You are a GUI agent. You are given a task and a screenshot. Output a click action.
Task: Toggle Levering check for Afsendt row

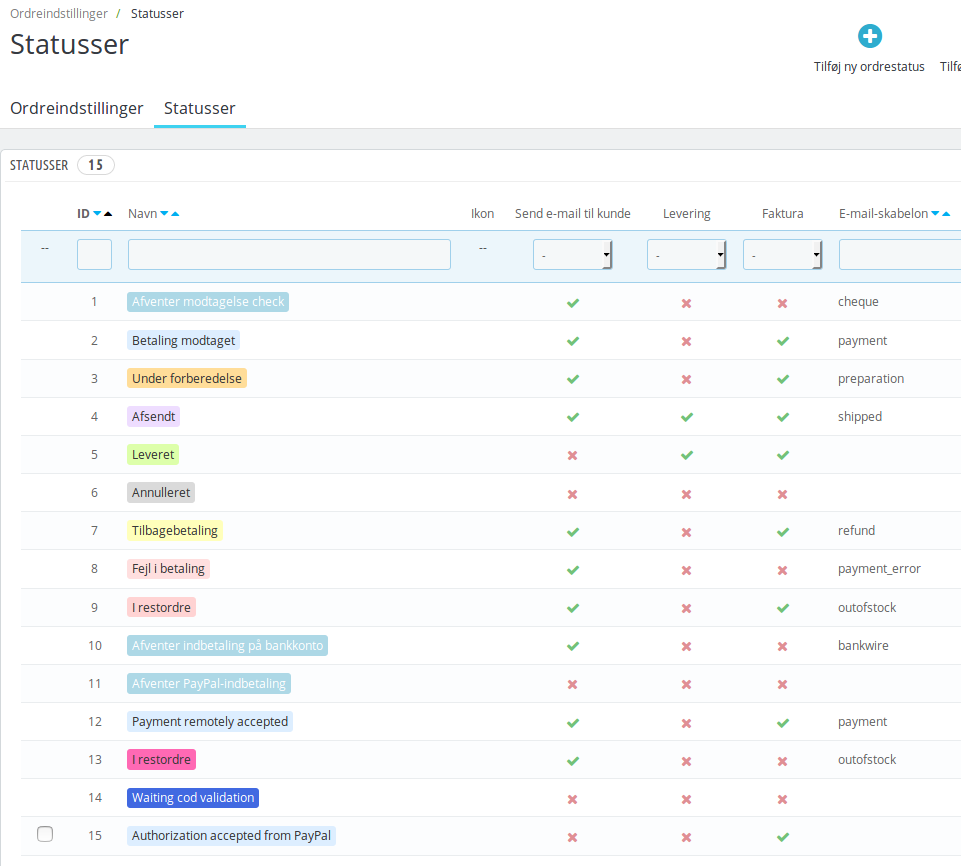[x=686, y=417]
